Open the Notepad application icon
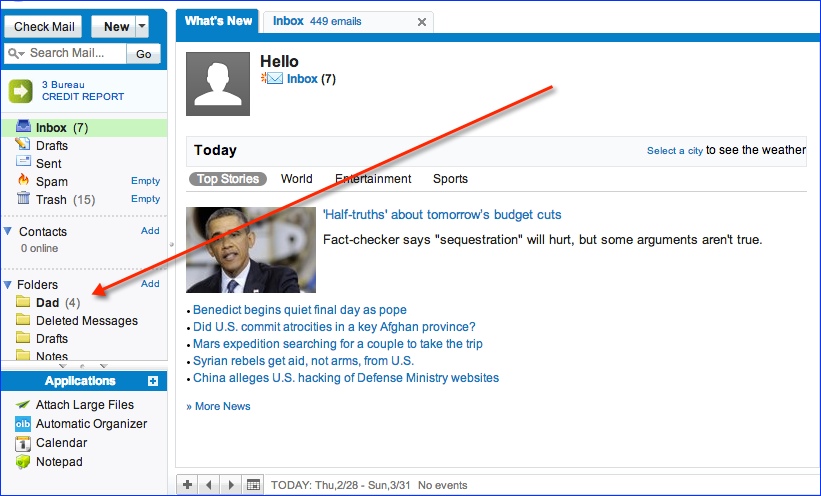The width and height of the screenshot is (821, 496). click(x=23, y=462)
